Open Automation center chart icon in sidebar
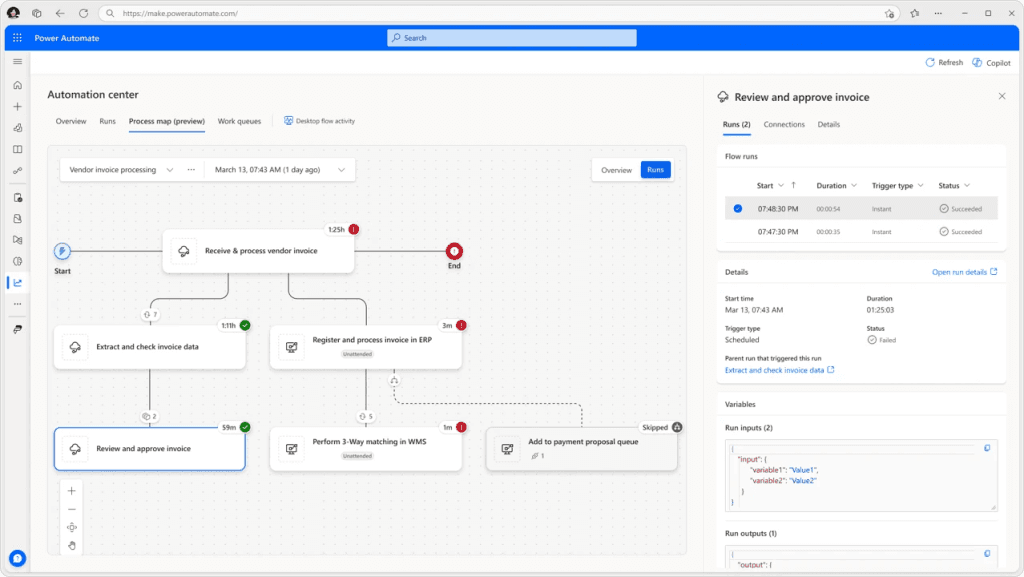1024x577 pixels. point(18,283)
